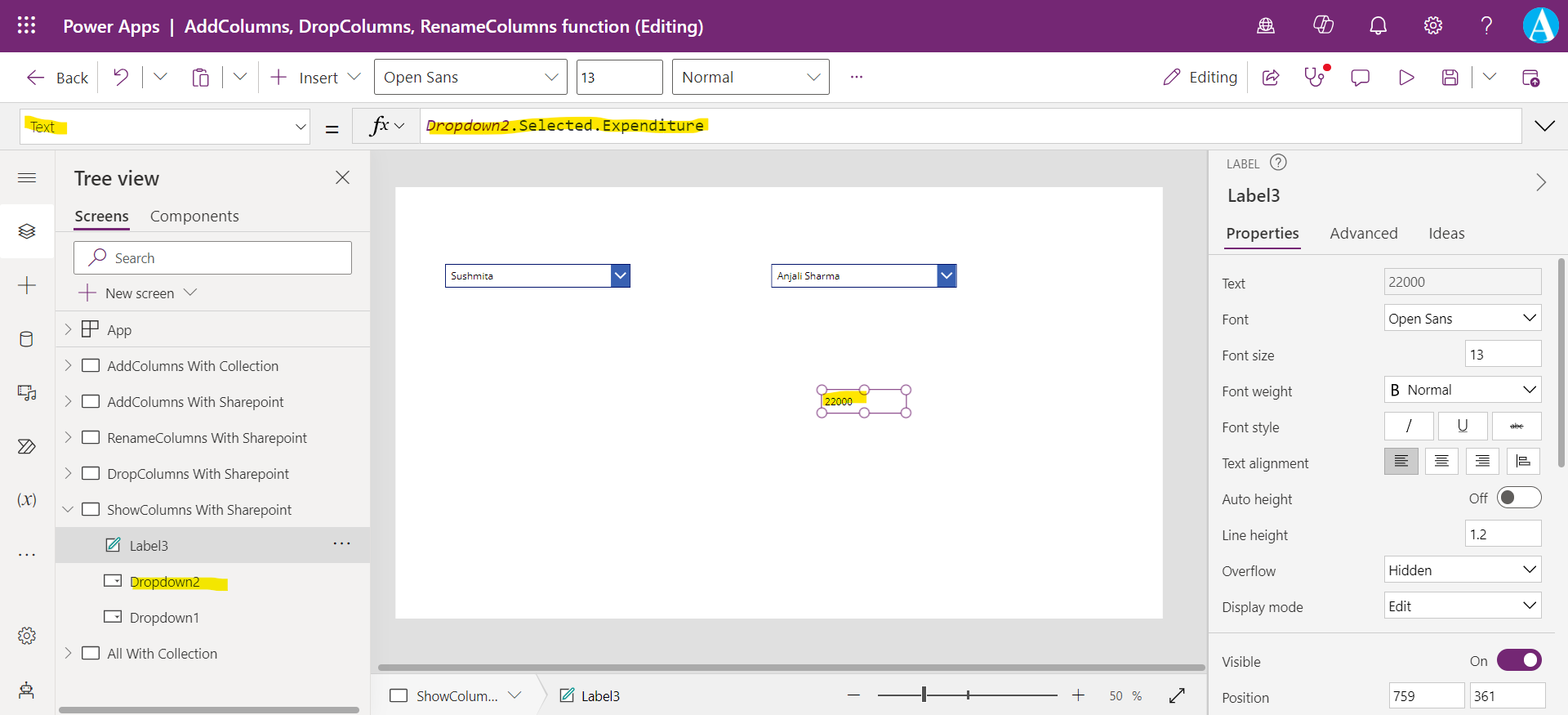Toggle italic font style button
The image size is (1568, 715).
tap(1408, 427)
